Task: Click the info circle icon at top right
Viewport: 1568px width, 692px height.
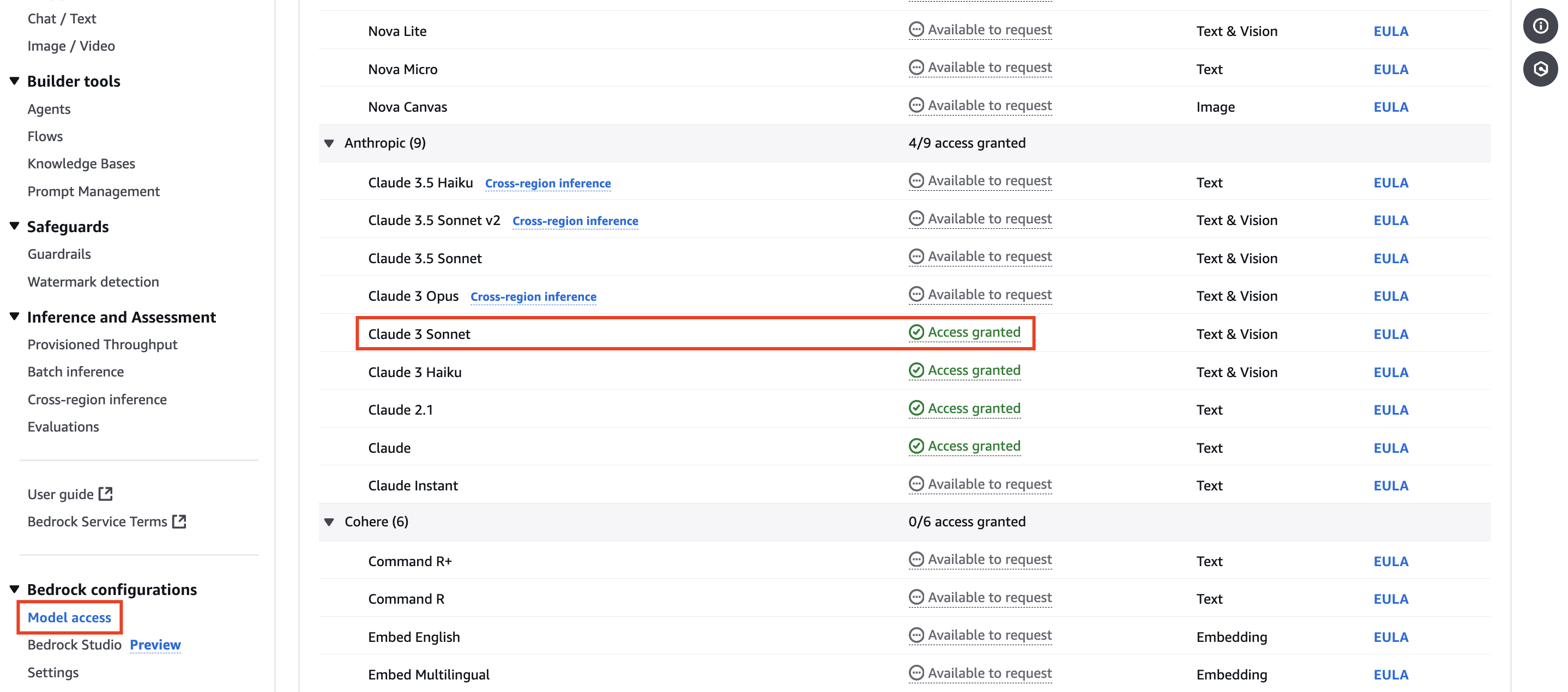Action: coord(1540,26)
